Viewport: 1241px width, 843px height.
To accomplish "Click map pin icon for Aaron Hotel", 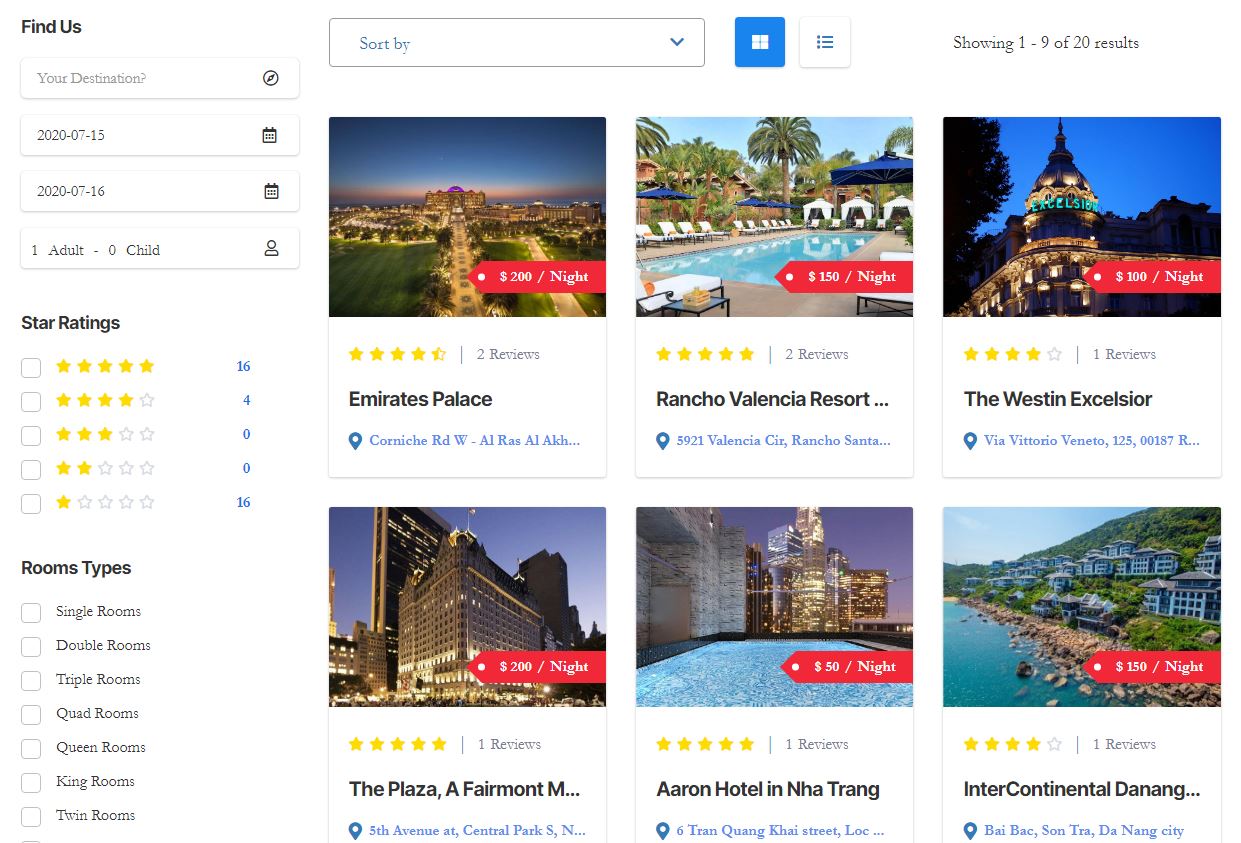I will coord(662,830).
